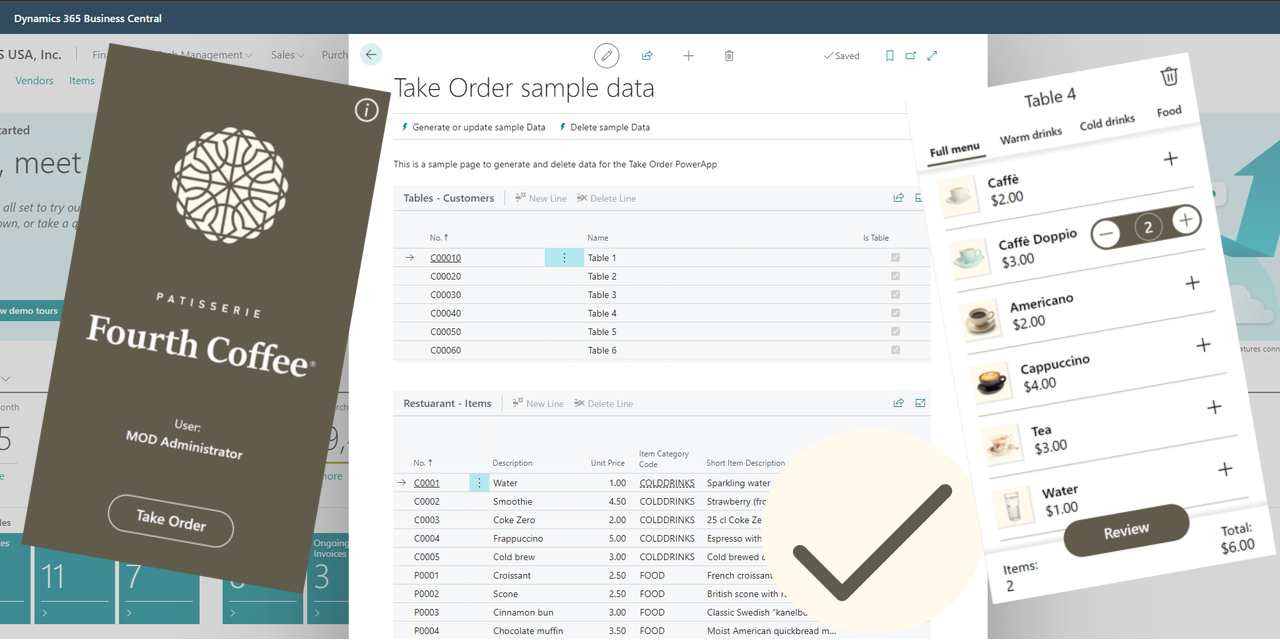Click the info icon on Fourth Coffee card
Image resolution: width=1280 pixels, height=640 pixels.
pos(366,111)
